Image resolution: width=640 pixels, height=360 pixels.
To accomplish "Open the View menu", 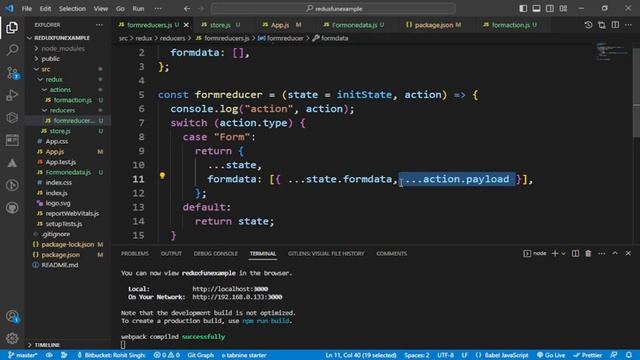I will coord(100,9).
